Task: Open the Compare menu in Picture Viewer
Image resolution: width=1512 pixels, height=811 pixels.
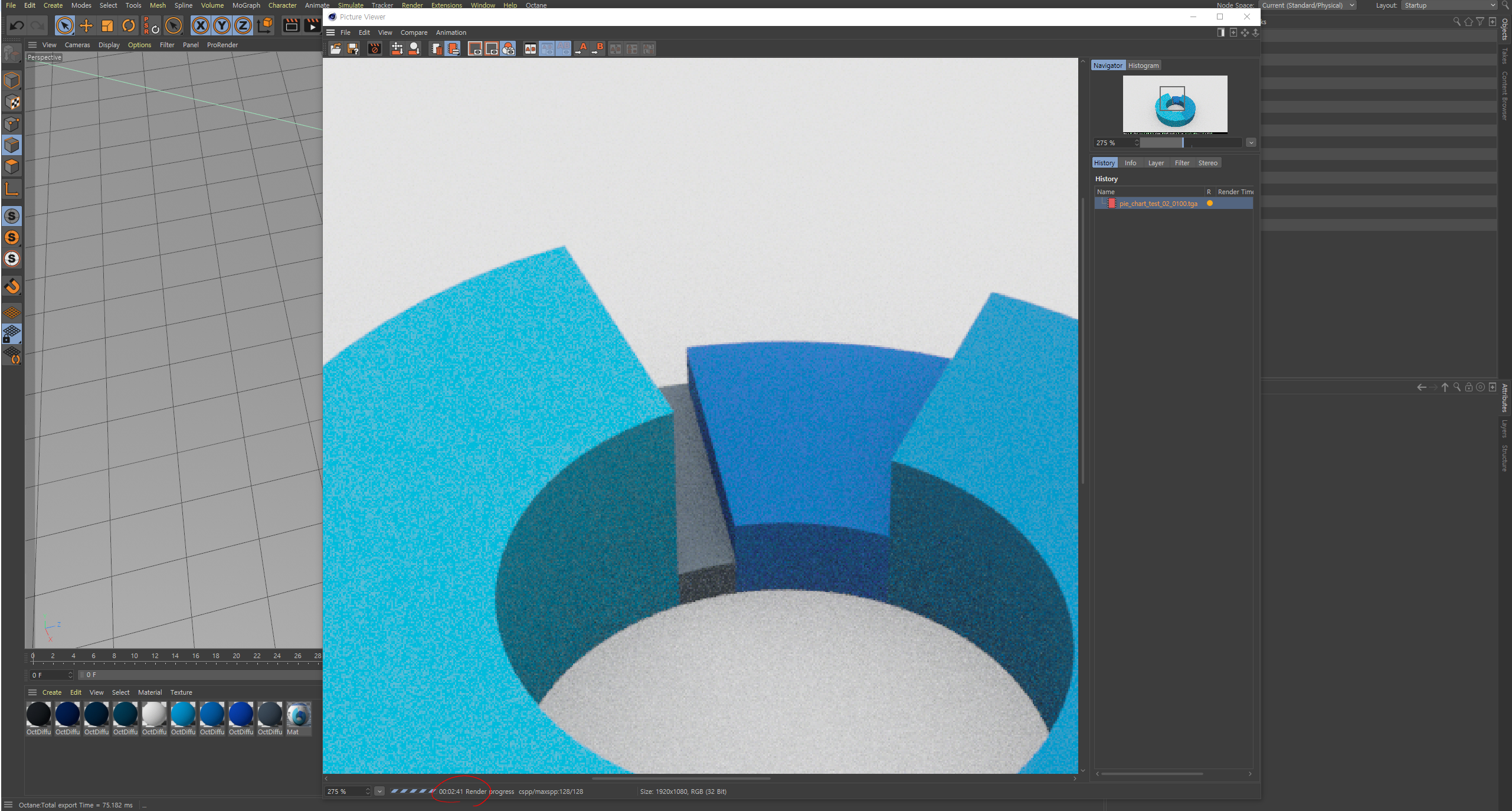Action: (414, 32)
